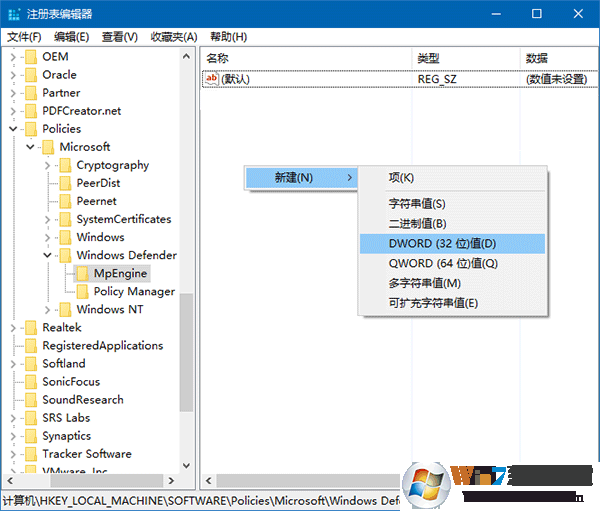Click the Peernet folder icon
Viewport: 600px width, 511px height.
point(65,201)
